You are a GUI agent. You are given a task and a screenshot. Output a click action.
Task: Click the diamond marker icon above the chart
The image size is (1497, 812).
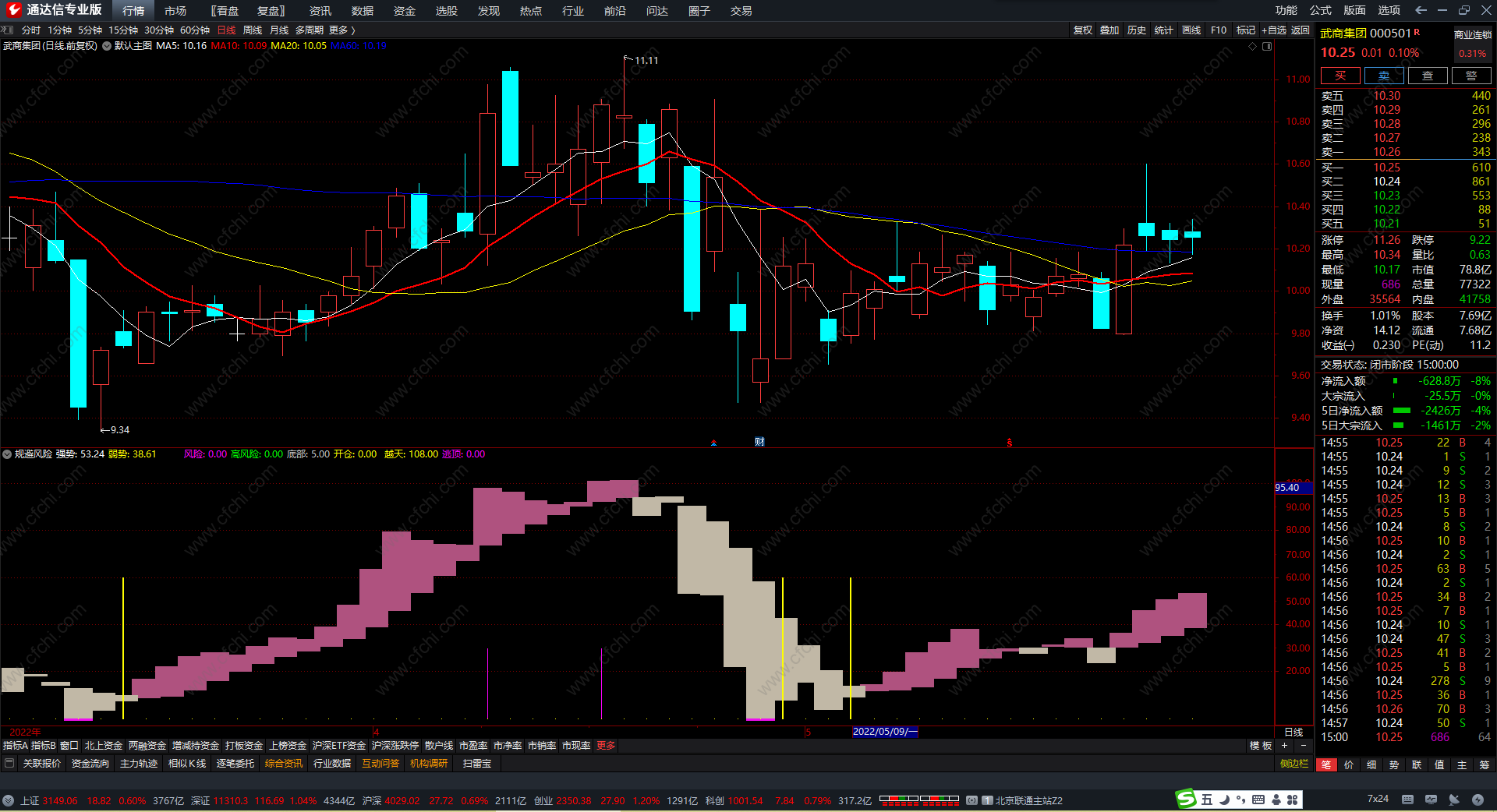(x=1253, y=46)
